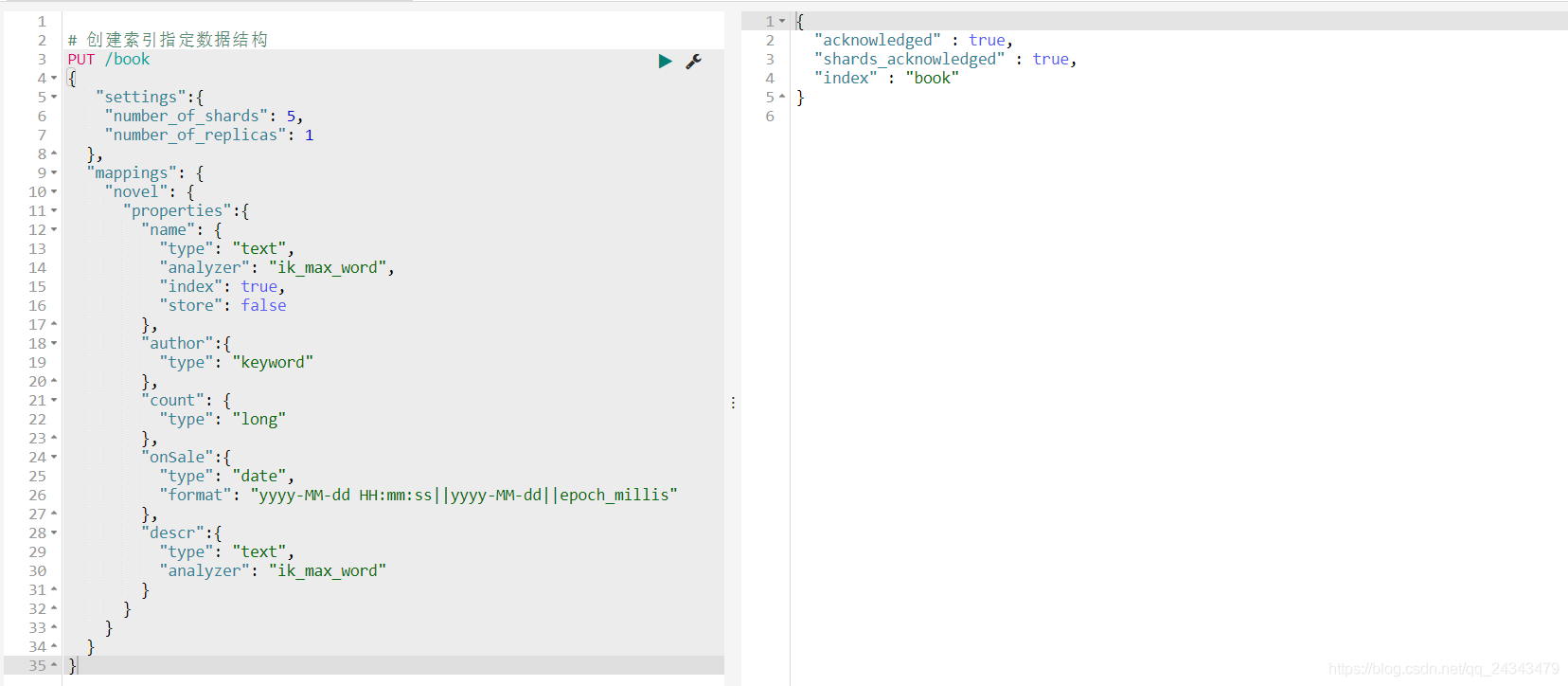This screenshot has width=1568, height=686.
Task: Click the "keyword" type value
Action: [273, 362]
